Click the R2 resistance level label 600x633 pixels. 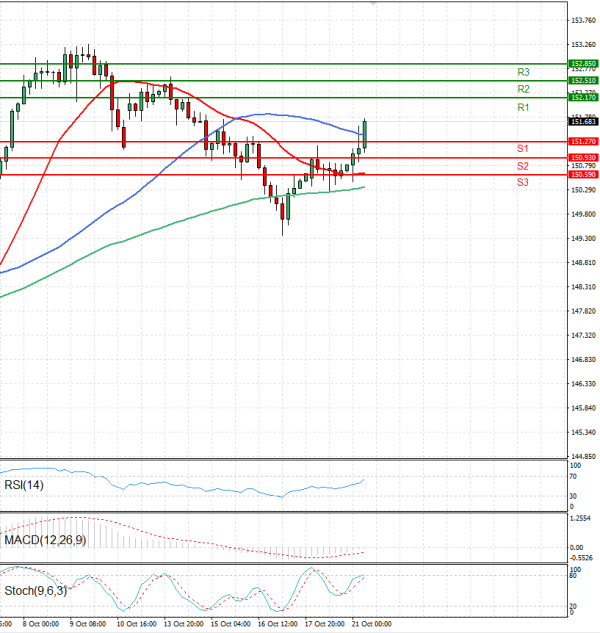(x=523, y=90)
